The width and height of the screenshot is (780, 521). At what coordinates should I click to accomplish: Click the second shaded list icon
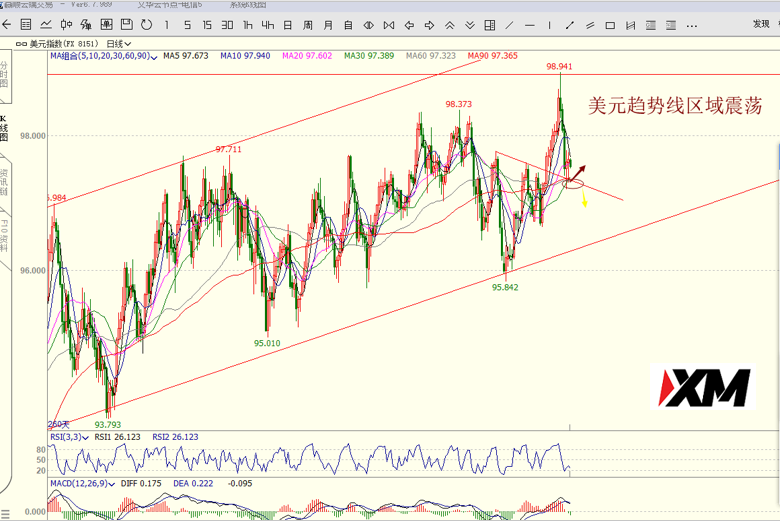(671, 25)
